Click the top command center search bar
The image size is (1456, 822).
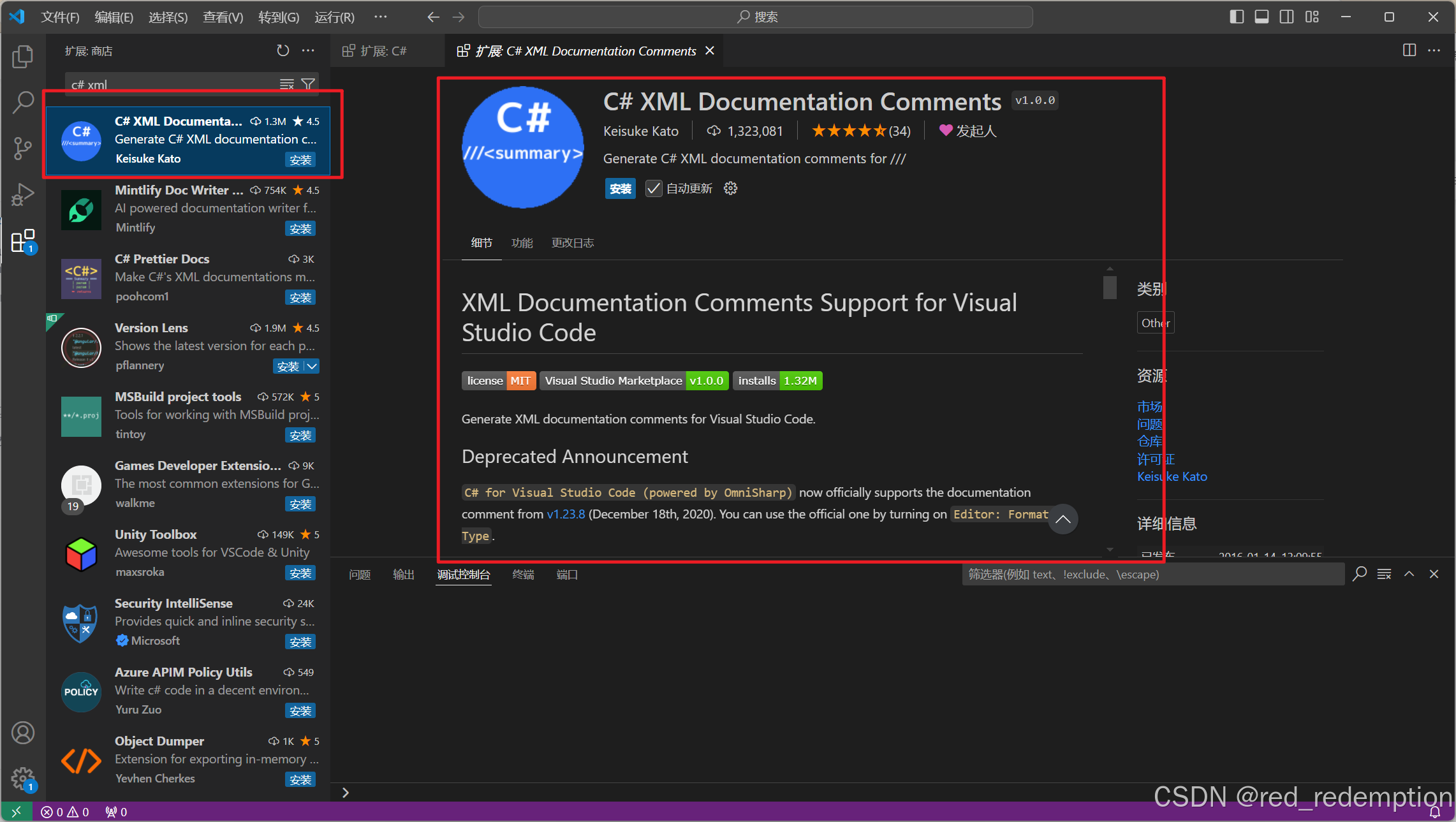pyautogui.click(x=756, y=17)
